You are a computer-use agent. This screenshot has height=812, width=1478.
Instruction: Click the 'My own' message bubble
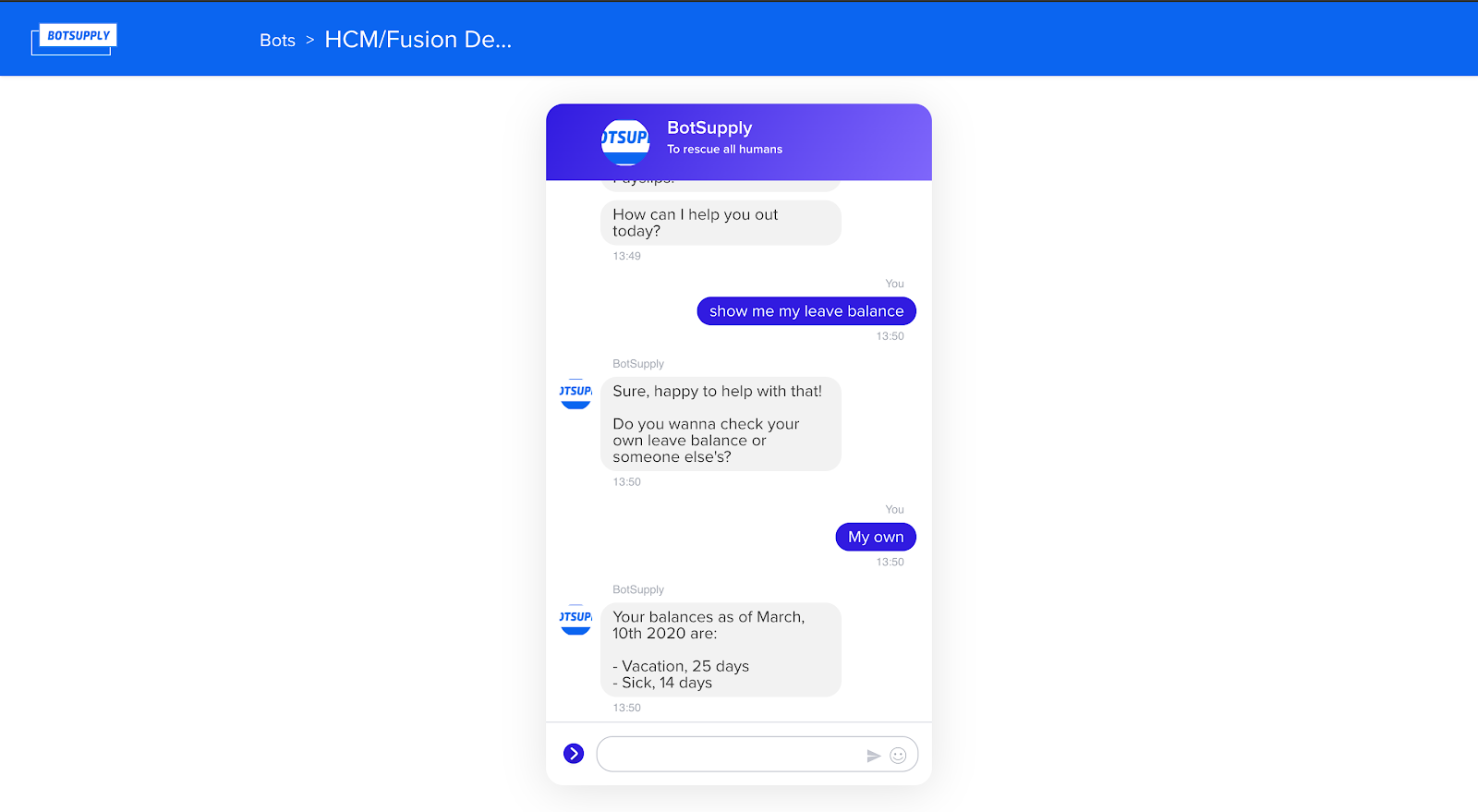click(876, 537)
